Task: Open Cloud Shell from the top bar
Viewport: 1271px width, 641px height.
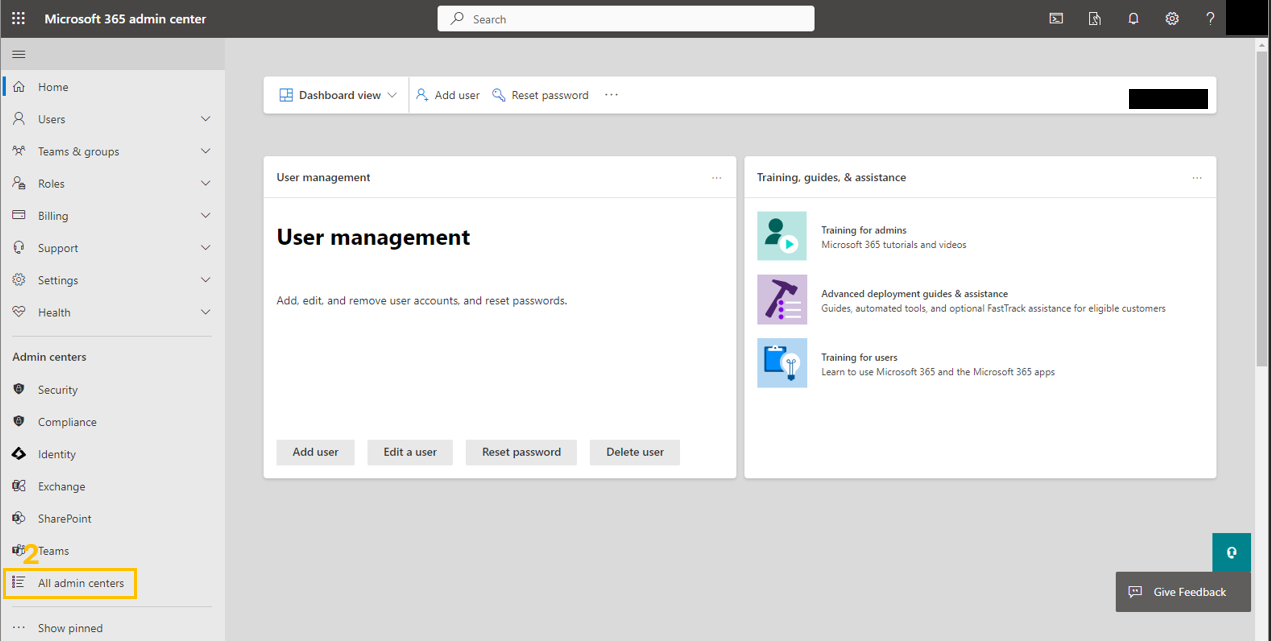Action: coord(1056,18)
